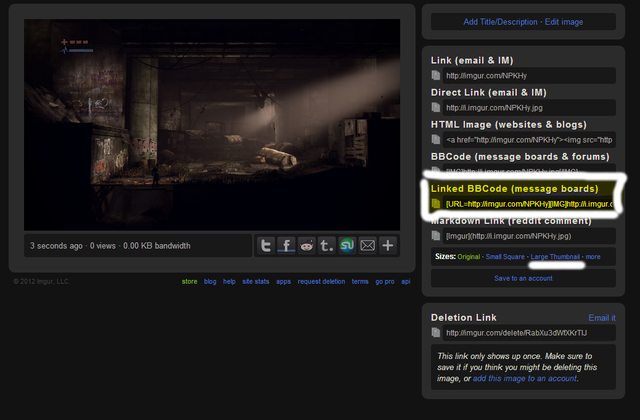Copy icon beside Direct Link field

tap(436, 107)
